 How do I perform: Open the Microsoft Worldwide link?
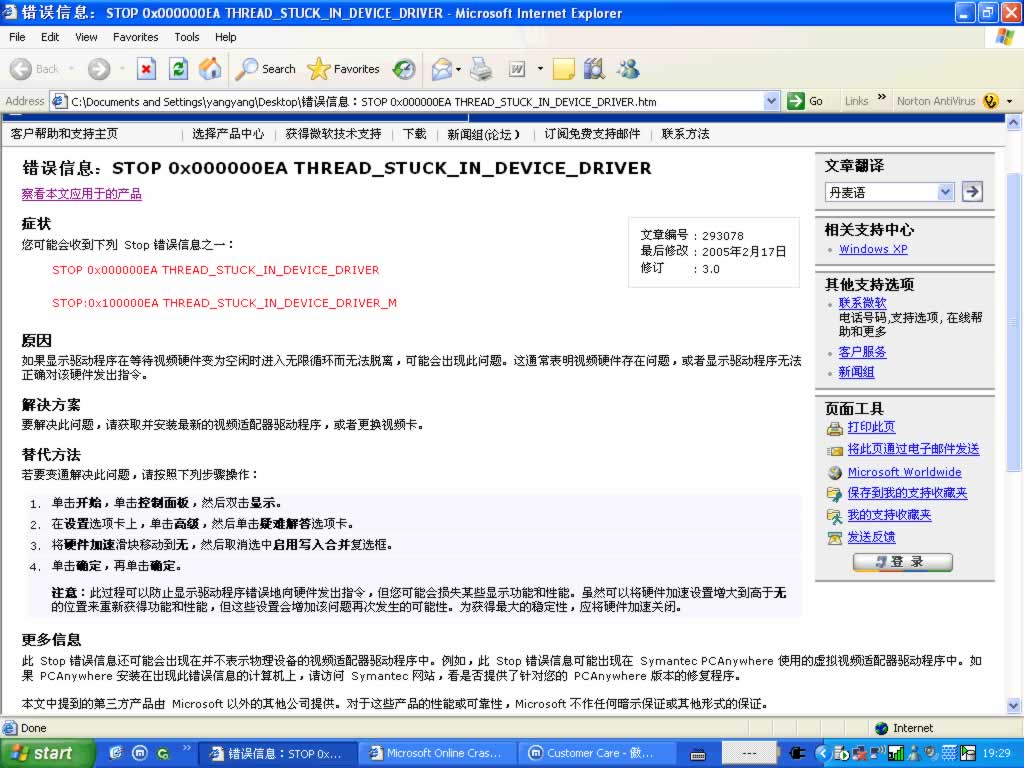click(904, 472)
